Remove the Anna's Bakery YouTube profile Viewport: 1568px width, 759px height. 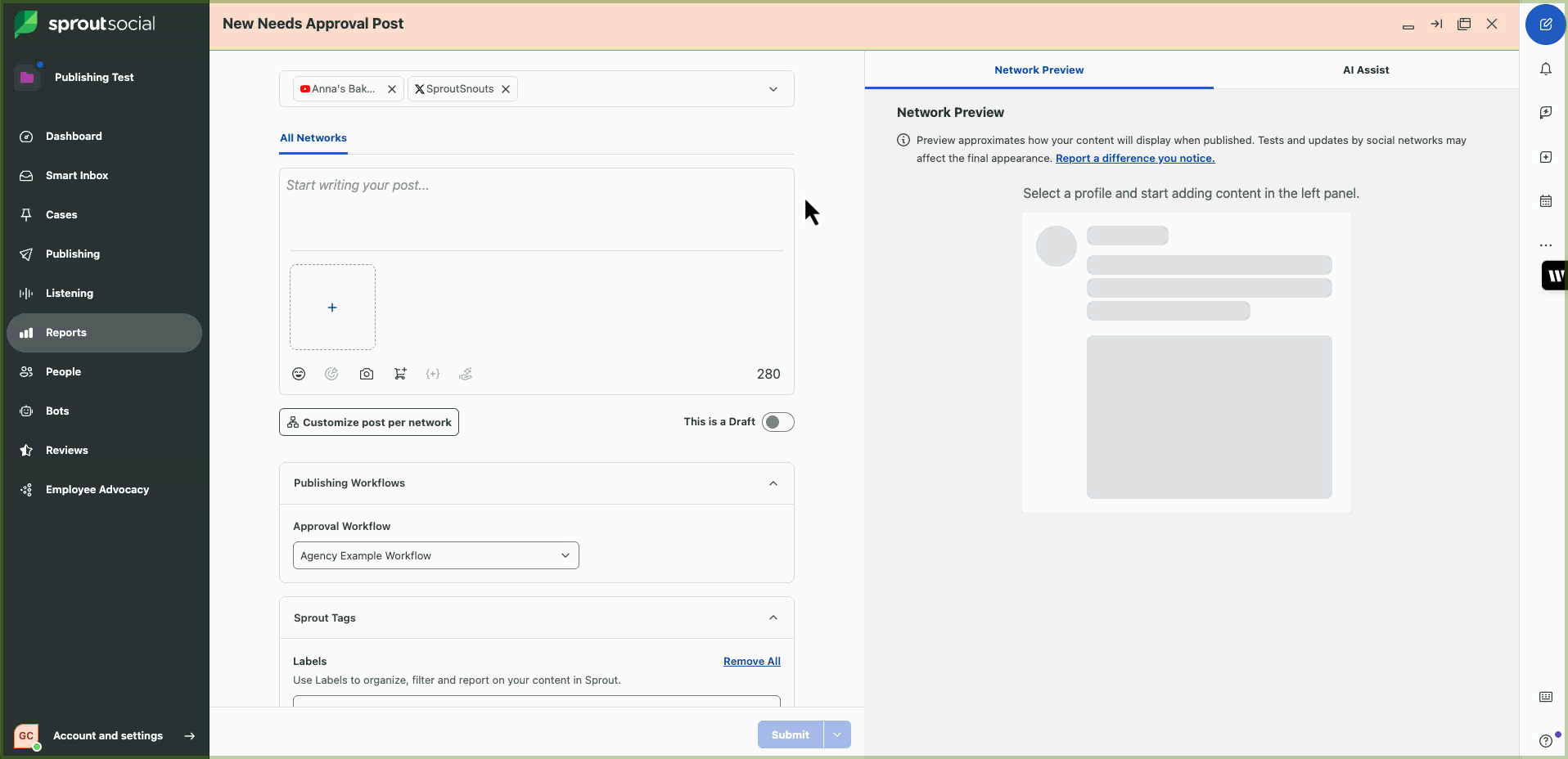(x=392, y=89)
